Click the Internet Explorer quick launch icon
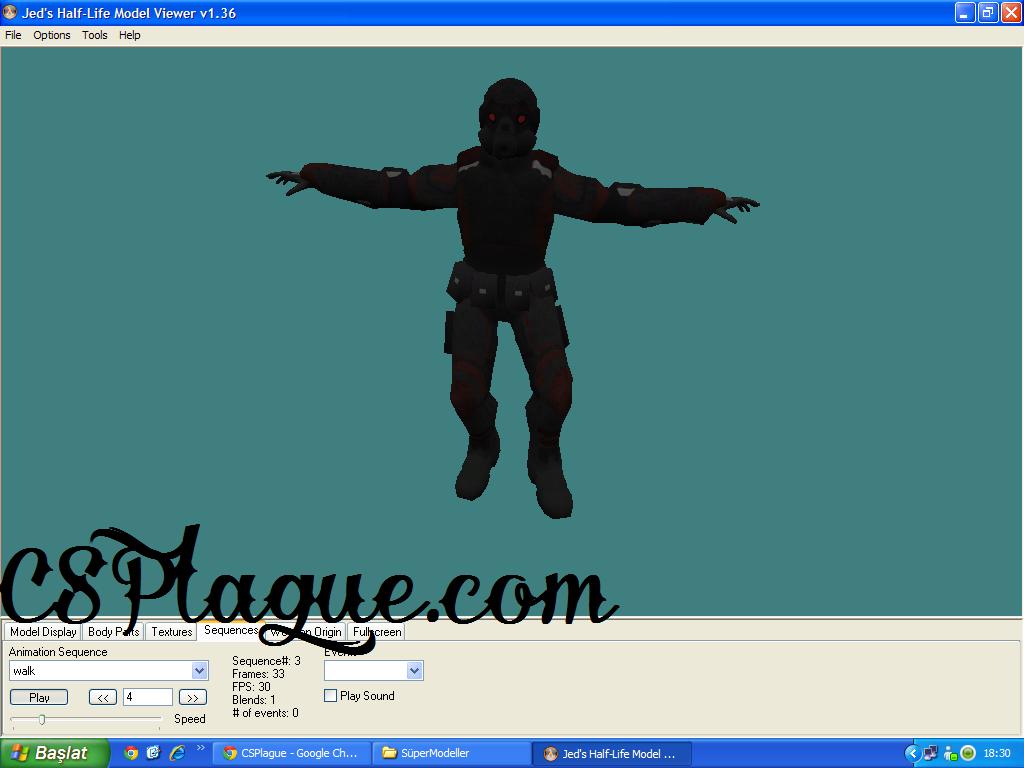Viewport: 1024px width, 768px height. pyautogui.click(x=177, y=753)
